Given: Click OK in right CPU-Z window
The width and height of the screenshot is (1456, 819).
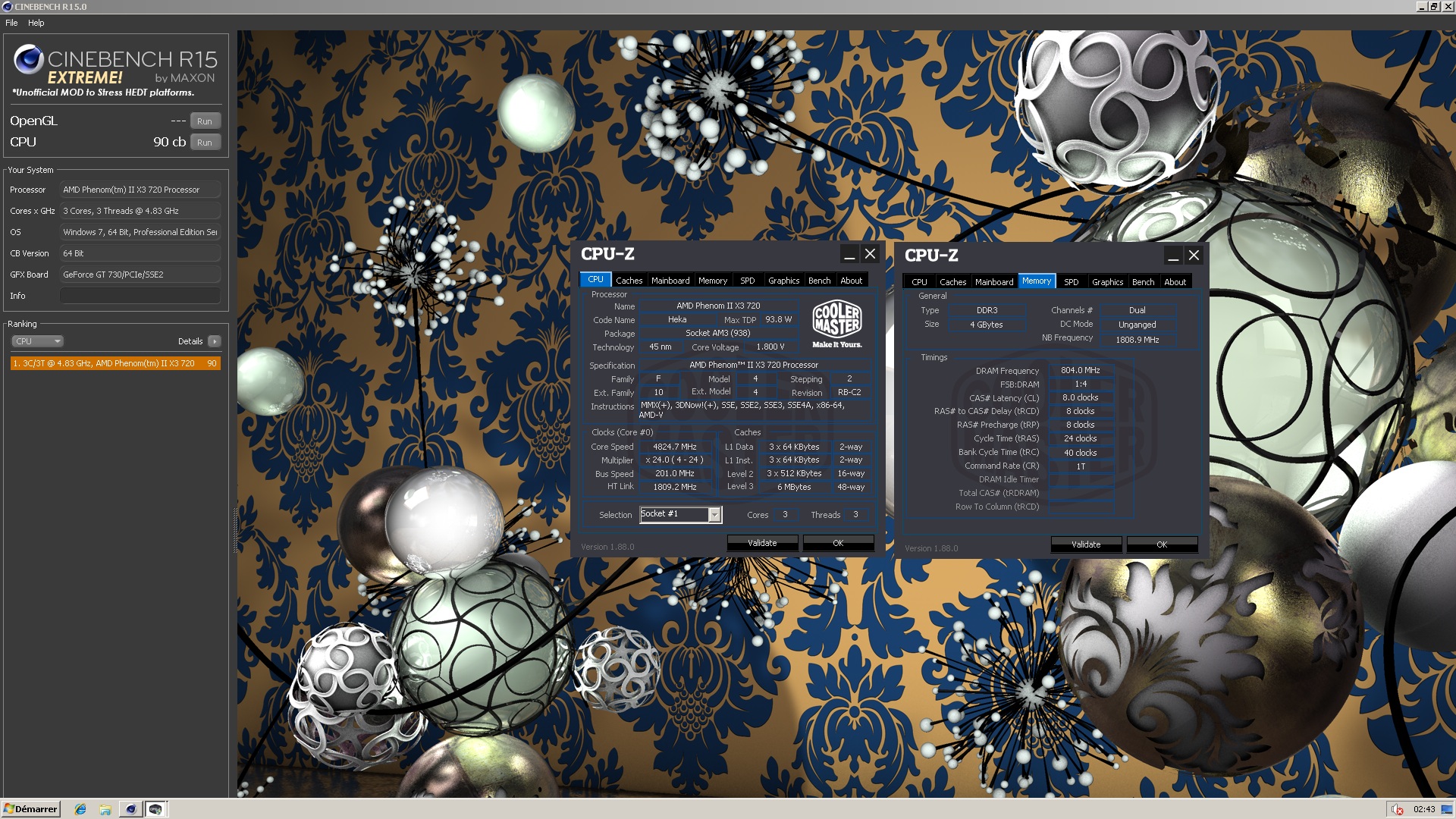Looking at the screenshot, I should coord(1162,544).
